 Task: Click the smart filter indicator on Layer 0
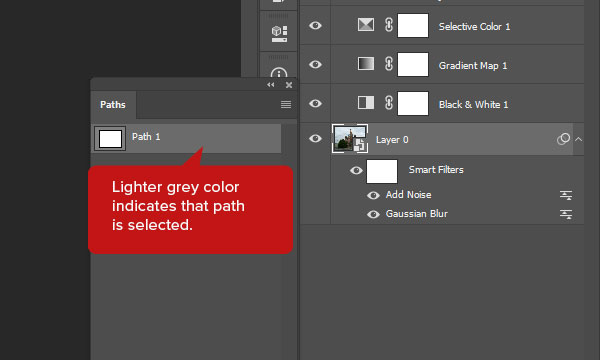[563, 139]
